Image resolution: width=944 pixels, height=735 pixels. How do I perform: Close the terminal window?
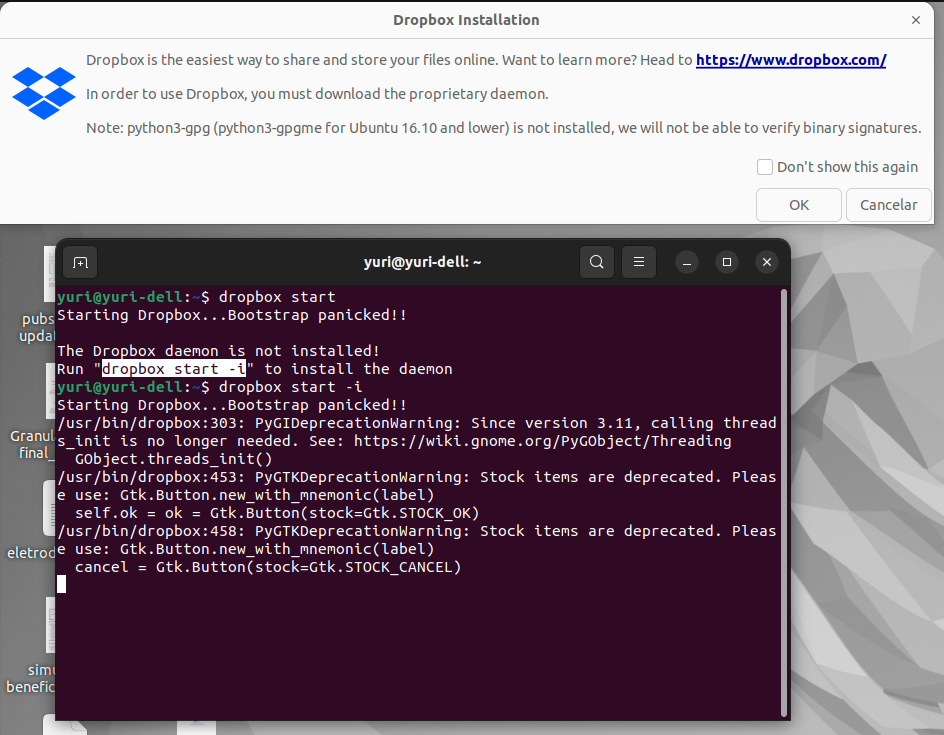point(767,263)
